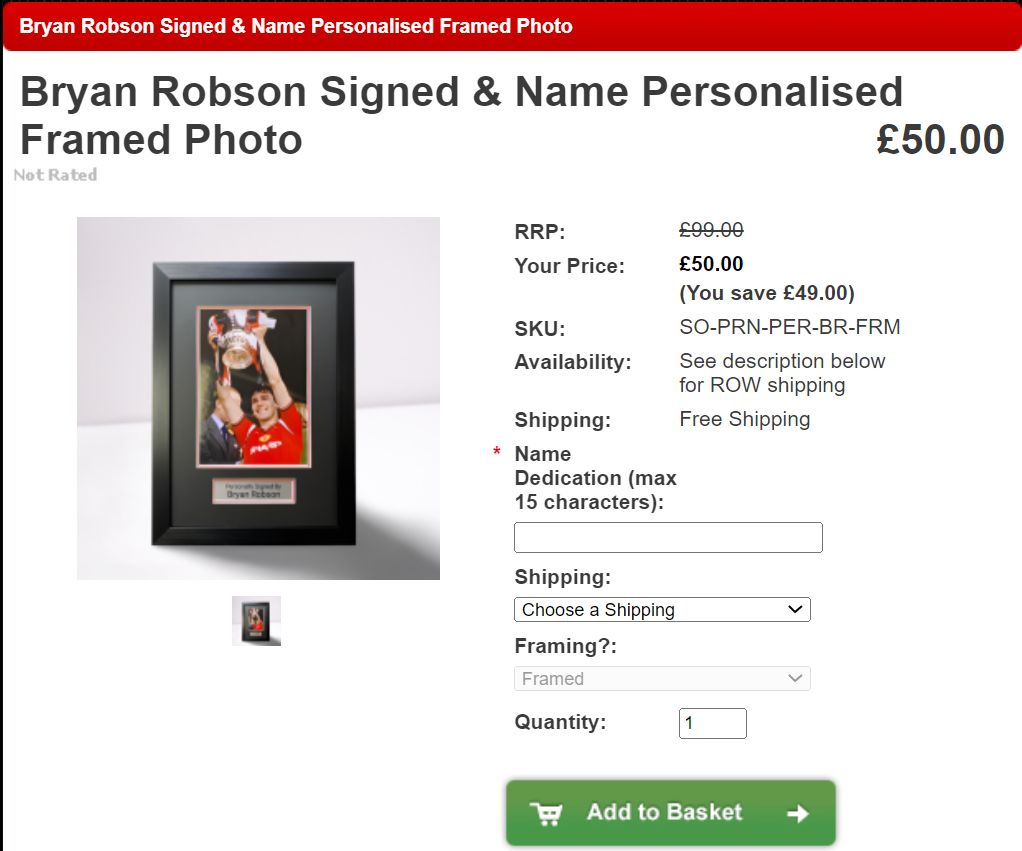Open the Choose a Shipping dropdown

pyautogui.click(x=662, y=609)
